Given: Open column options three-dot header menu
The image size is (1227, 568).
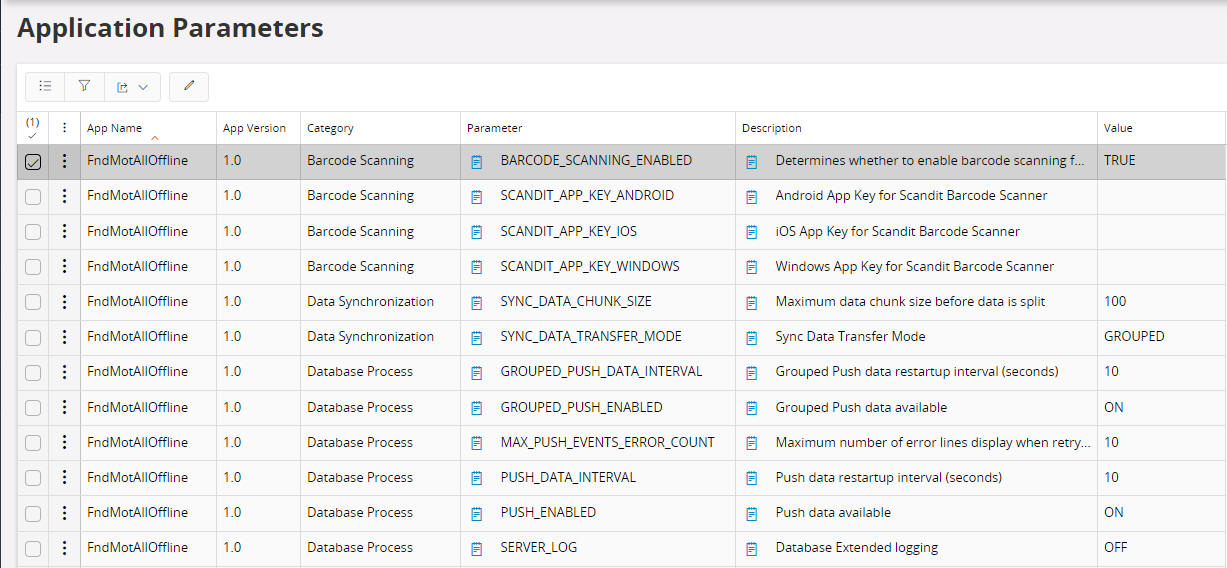Looking at the screenshot, I should tap(65, 128).
